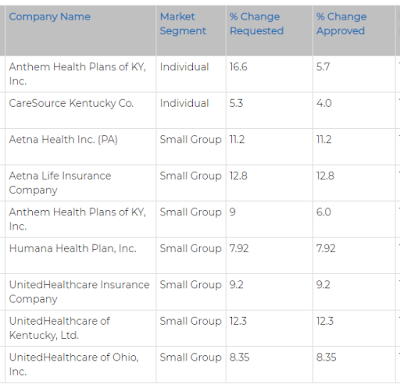Click the % Change Requested header
Screen dimensions: 400x388
pyautogui.click(x=256, y=24)
